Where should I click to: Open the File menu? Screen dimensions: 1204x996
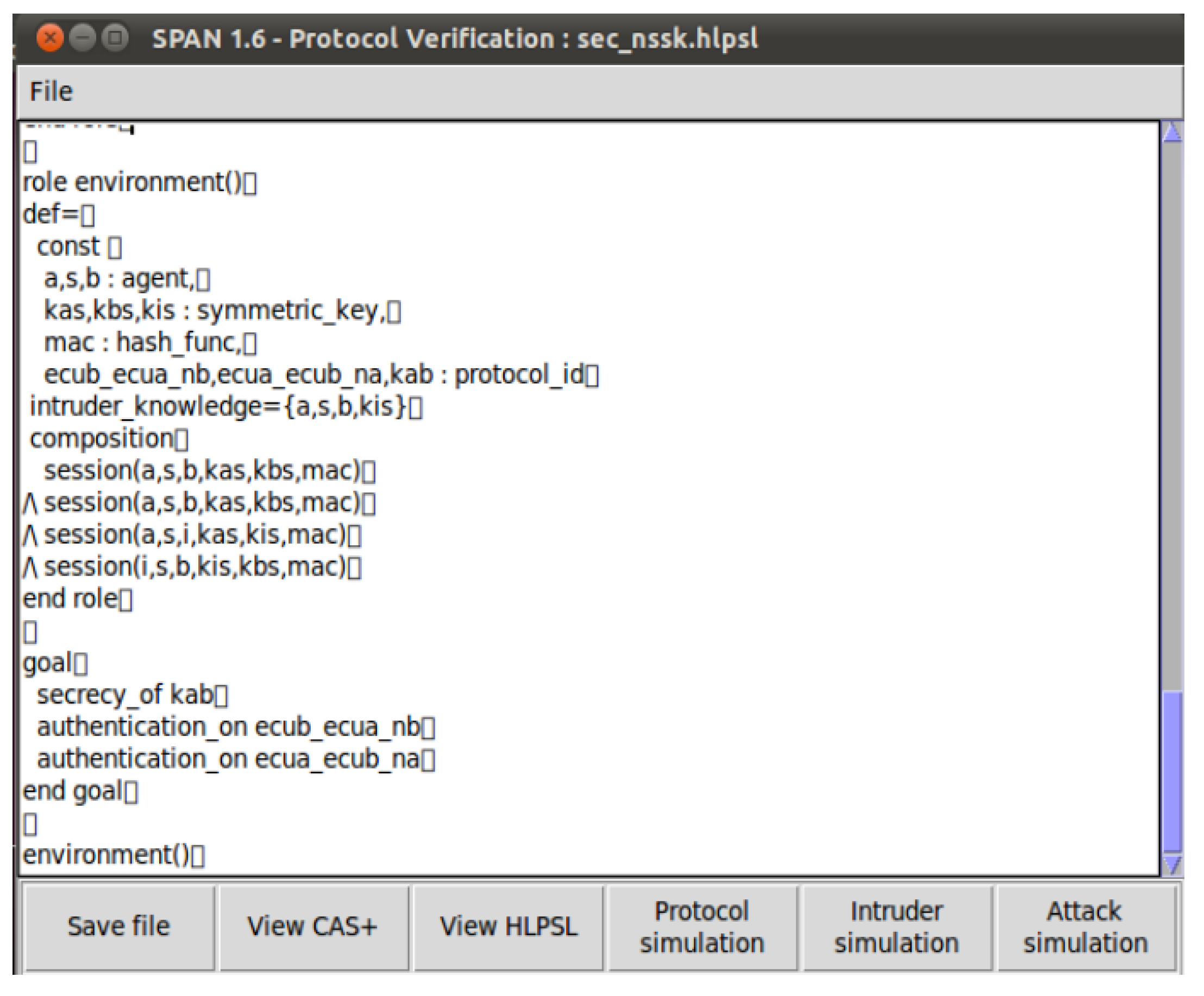coord(51,92)
